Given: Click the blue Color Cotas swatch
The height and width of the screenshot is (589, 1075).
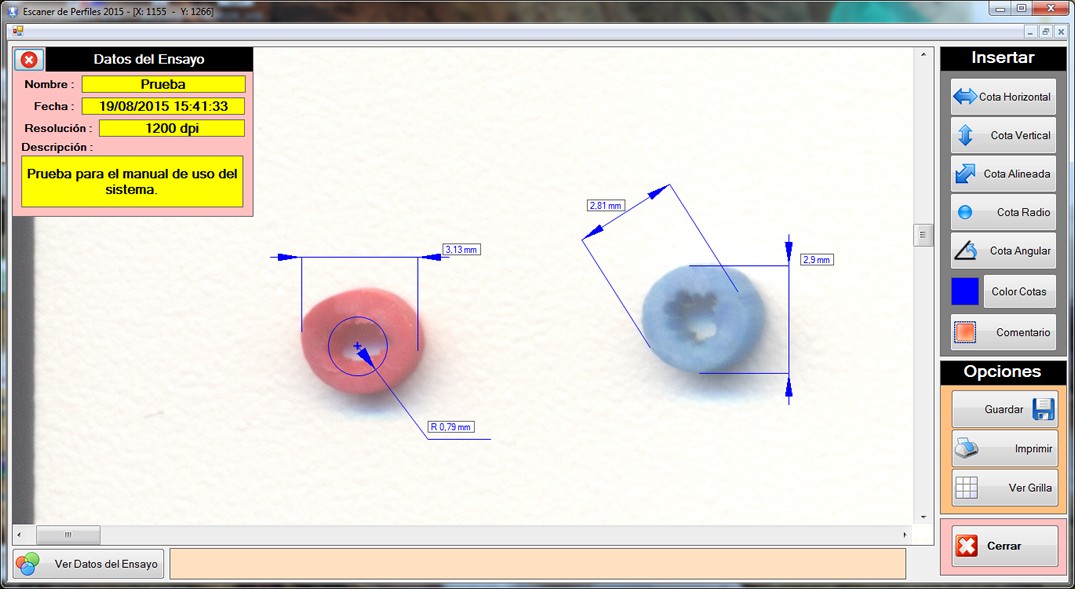Looking at the screenshot, I should click(965, 292).
